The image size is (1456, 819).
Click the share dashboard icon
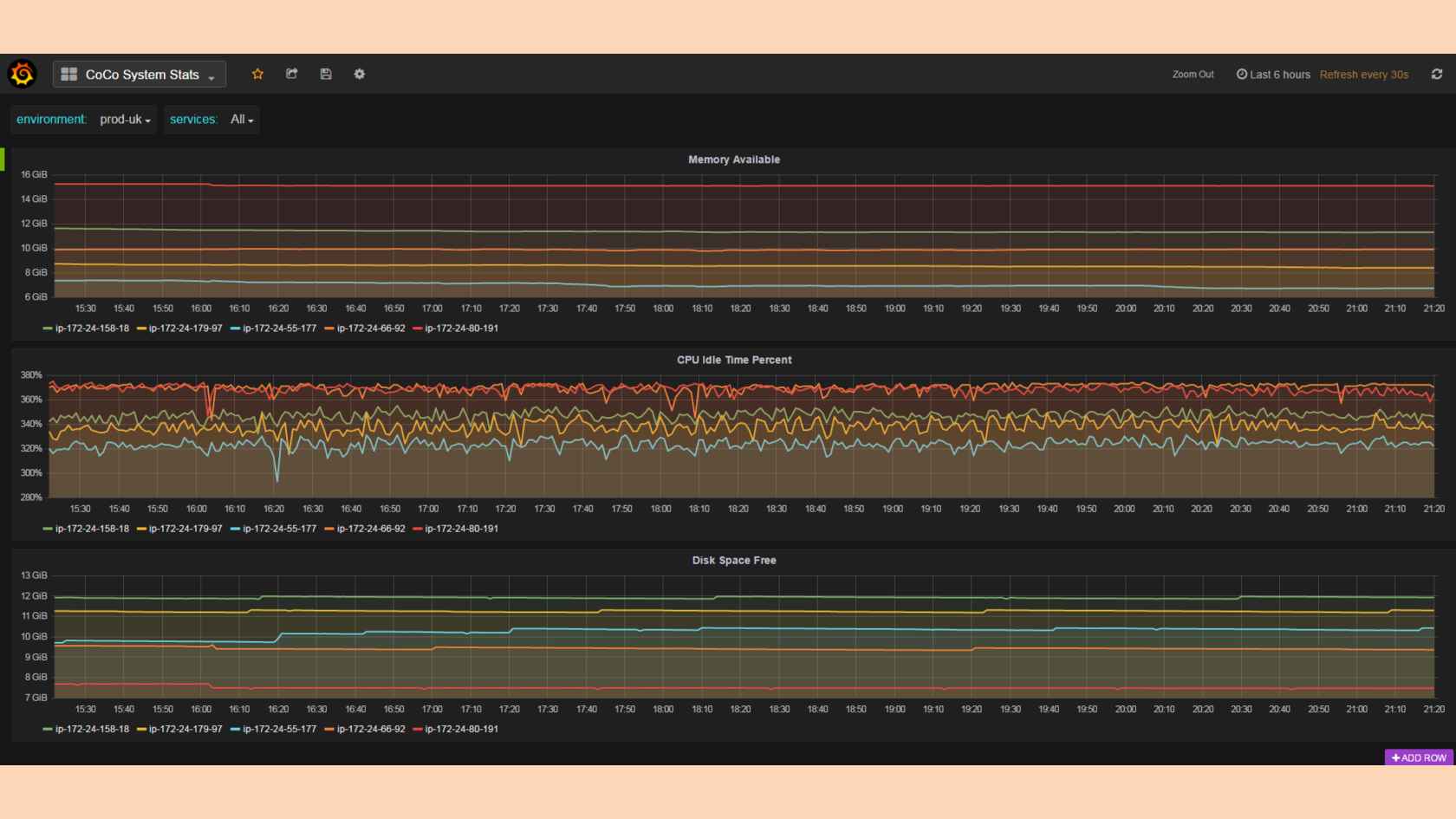tap(292, 75)
